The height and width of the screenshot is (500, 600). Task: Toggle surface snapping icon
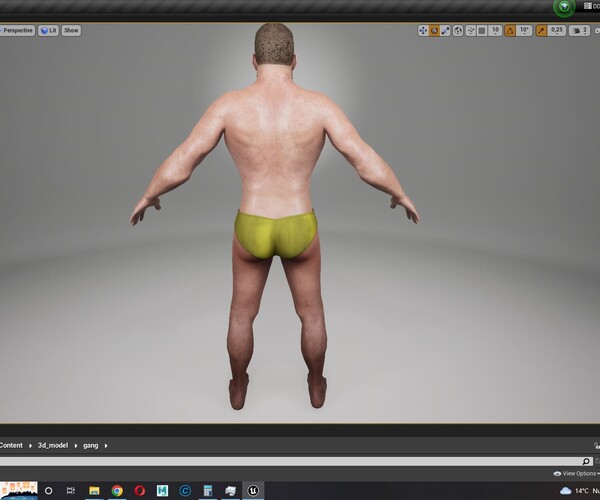point(471,31)
